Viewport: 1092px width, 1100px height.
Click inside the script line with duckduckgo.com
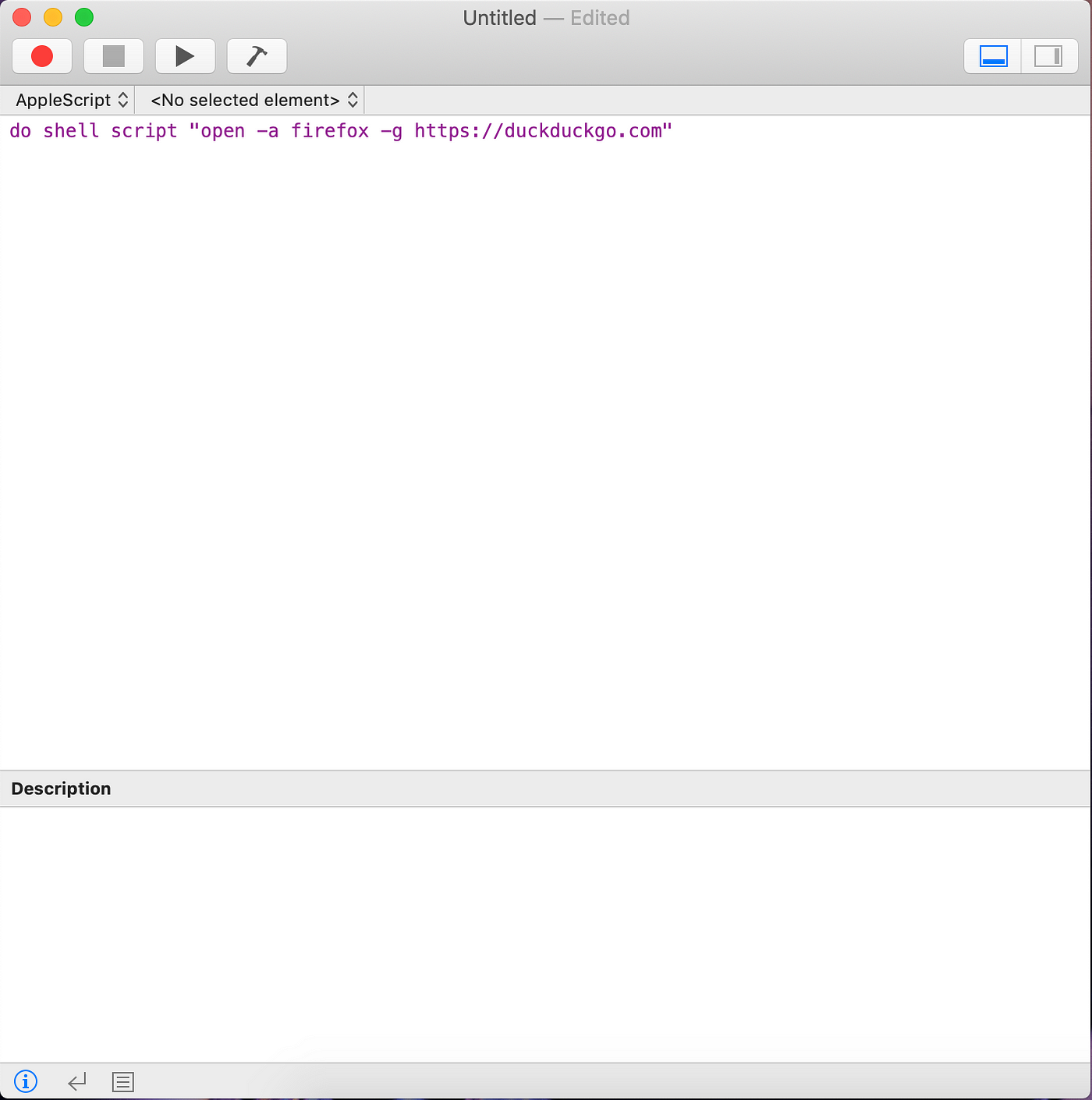(x=341, y=130)
